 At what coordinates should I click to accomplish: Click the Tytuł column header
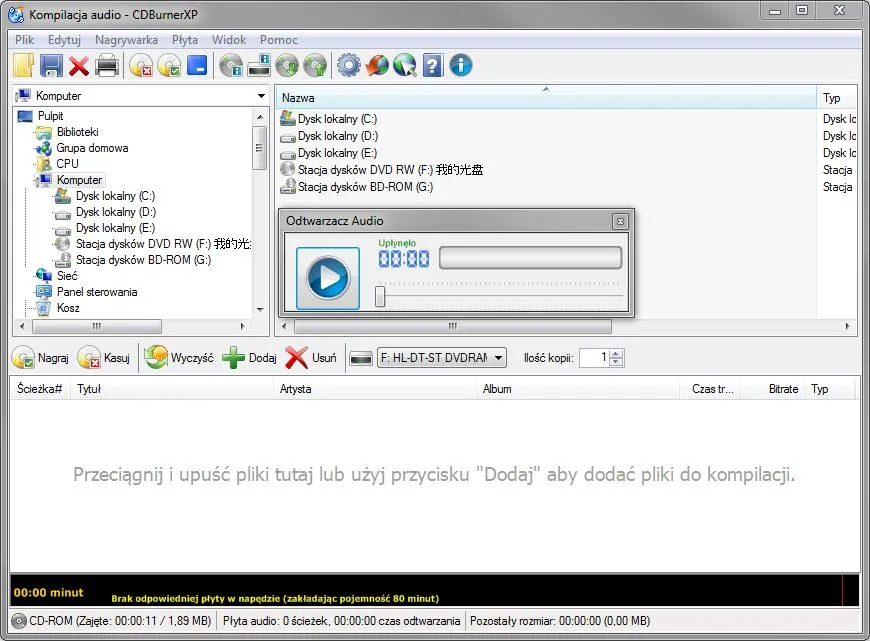pos(171,389)
